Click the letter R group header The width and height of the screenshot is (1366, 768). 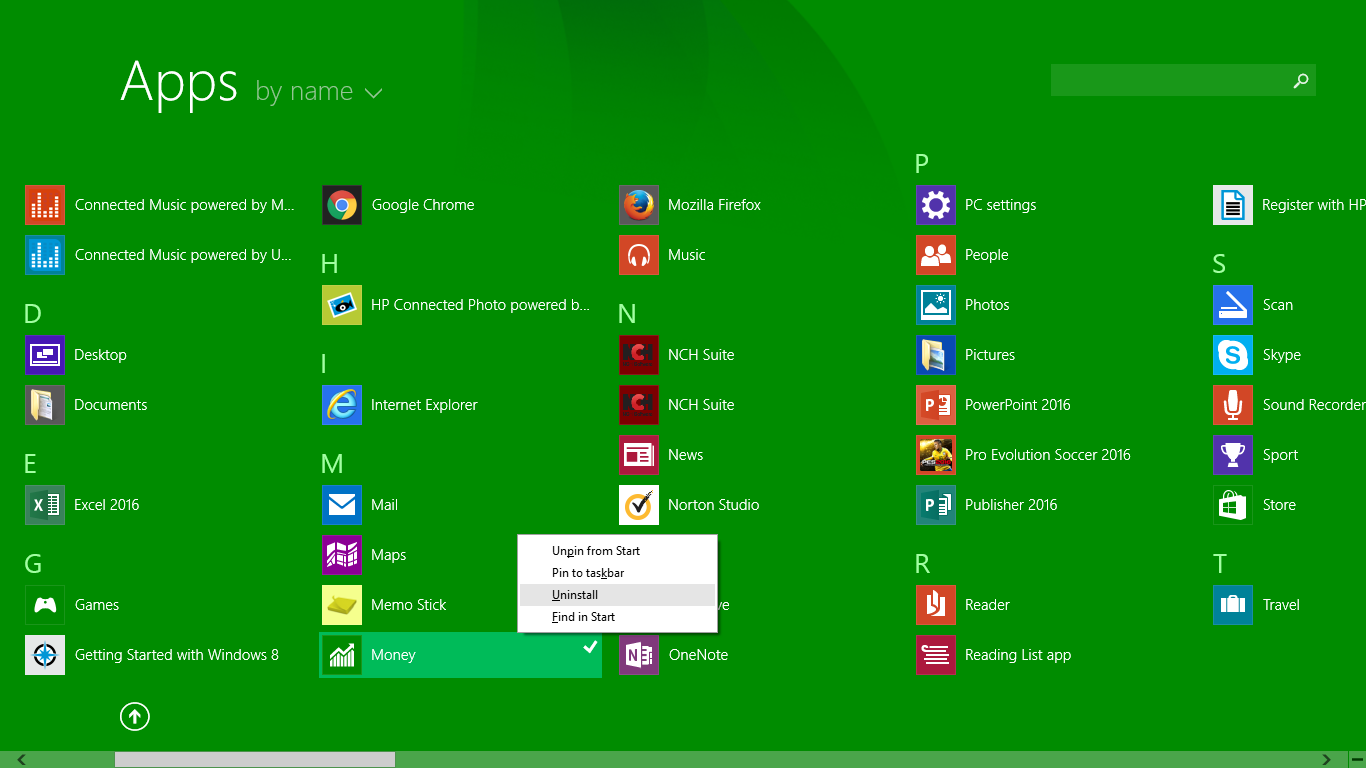pos(922,564)
